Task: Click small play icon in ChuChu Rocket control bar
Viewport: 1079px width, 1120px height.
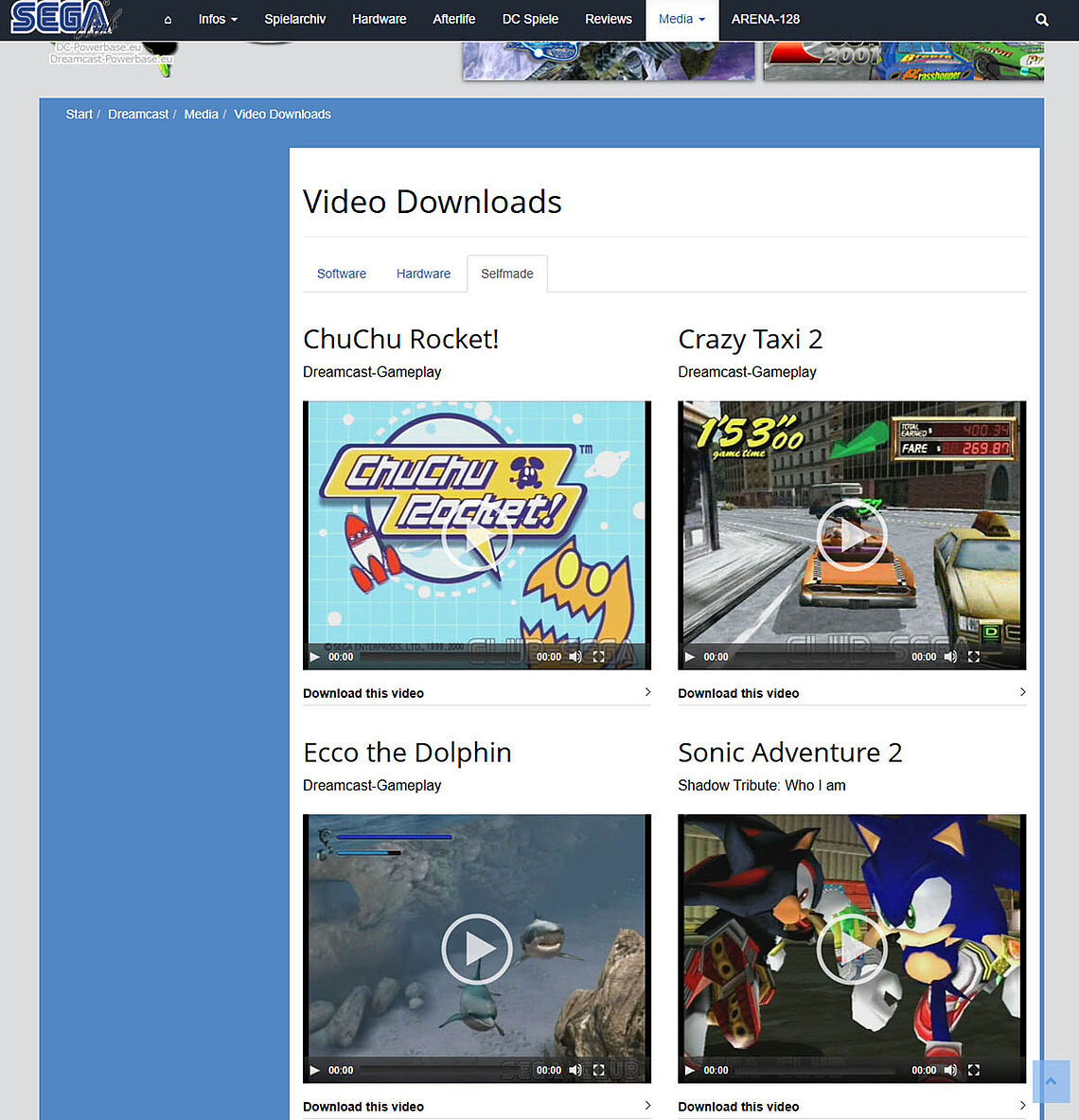Action: pos(314,656)
